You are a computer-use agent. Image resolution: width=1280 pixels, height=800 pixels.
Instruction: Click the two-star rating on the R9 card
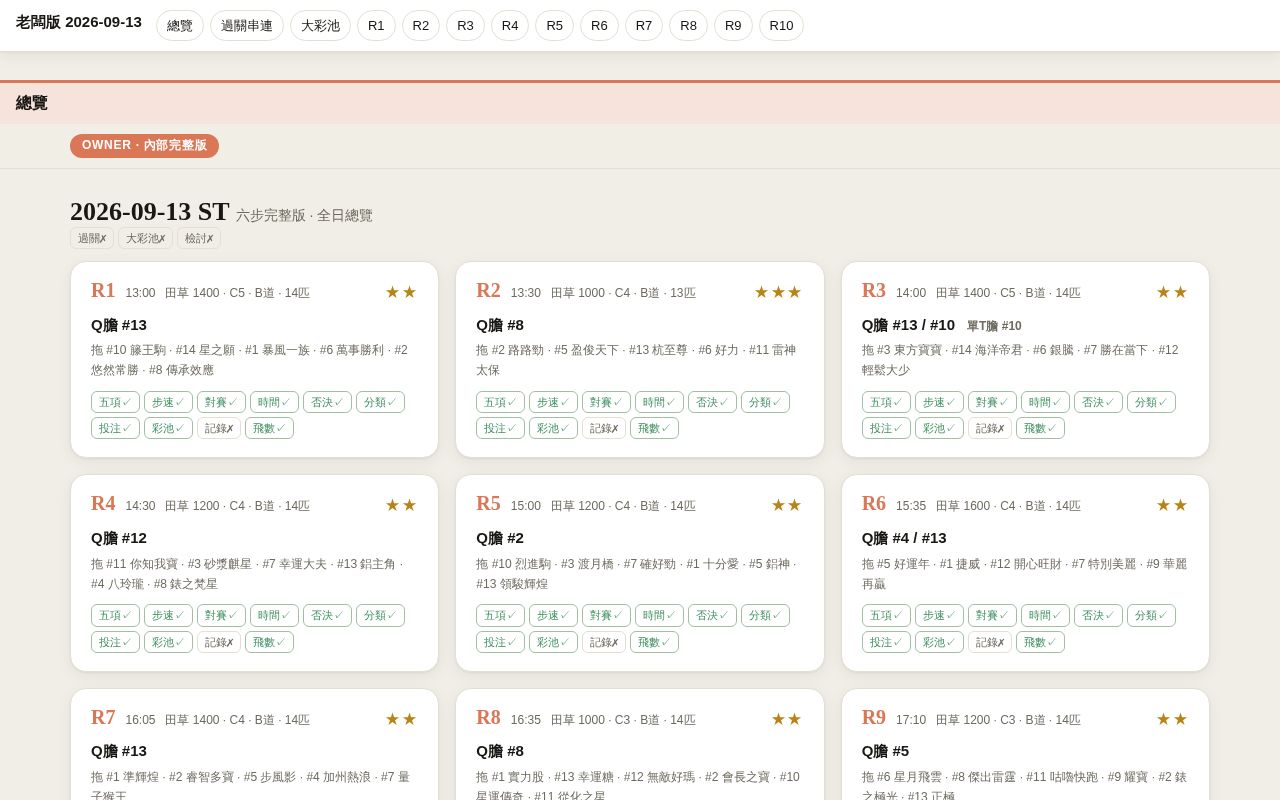[x=1172, y=719]
